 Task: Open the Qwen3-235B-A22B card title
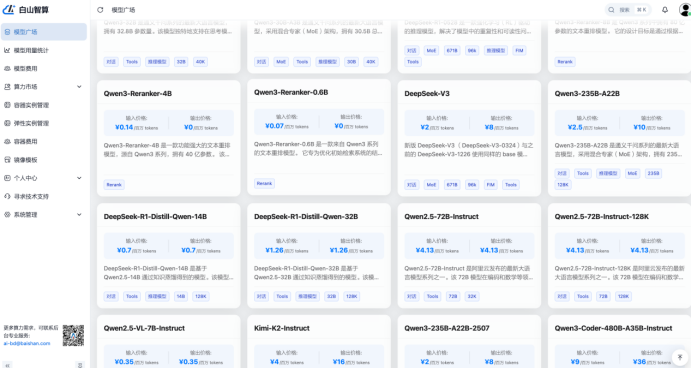(587, 93)
